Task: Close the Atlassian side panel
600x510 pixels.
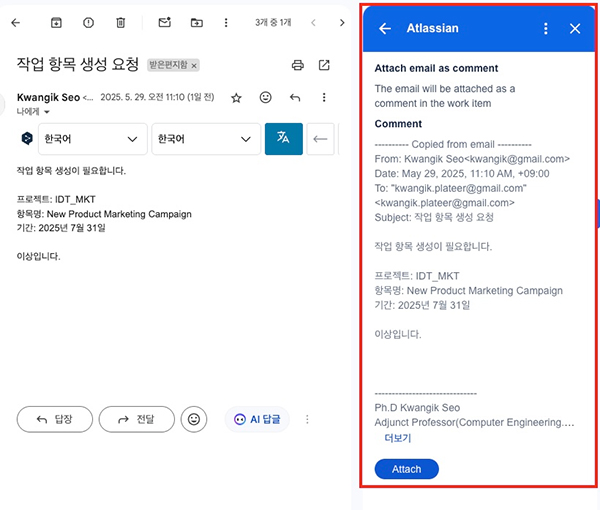Action: tap(575, 28)
